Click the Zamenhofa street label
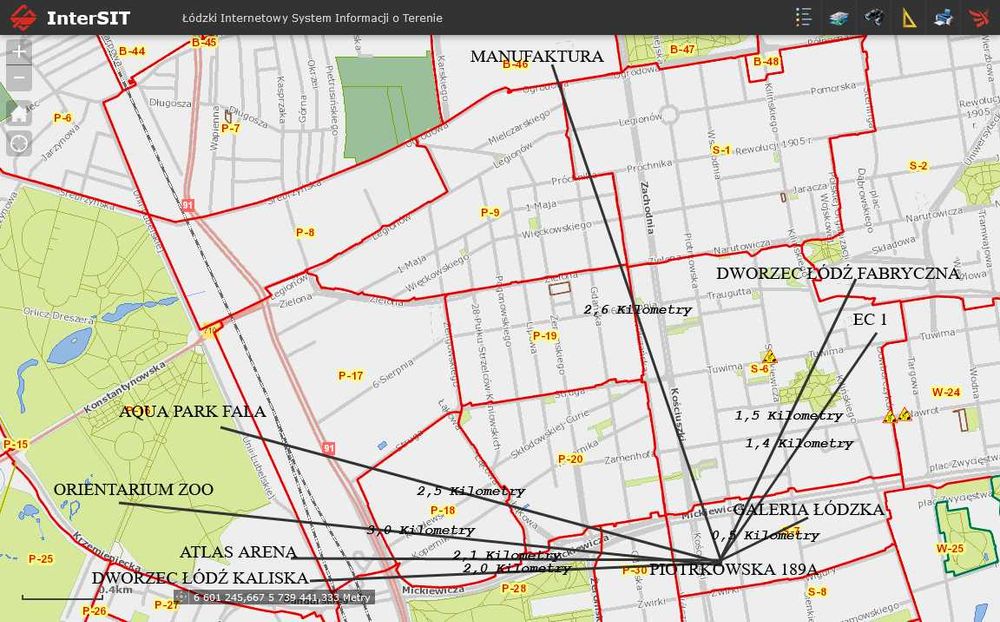Viewport: 1000px width, 622px height. tap(629, 457)
